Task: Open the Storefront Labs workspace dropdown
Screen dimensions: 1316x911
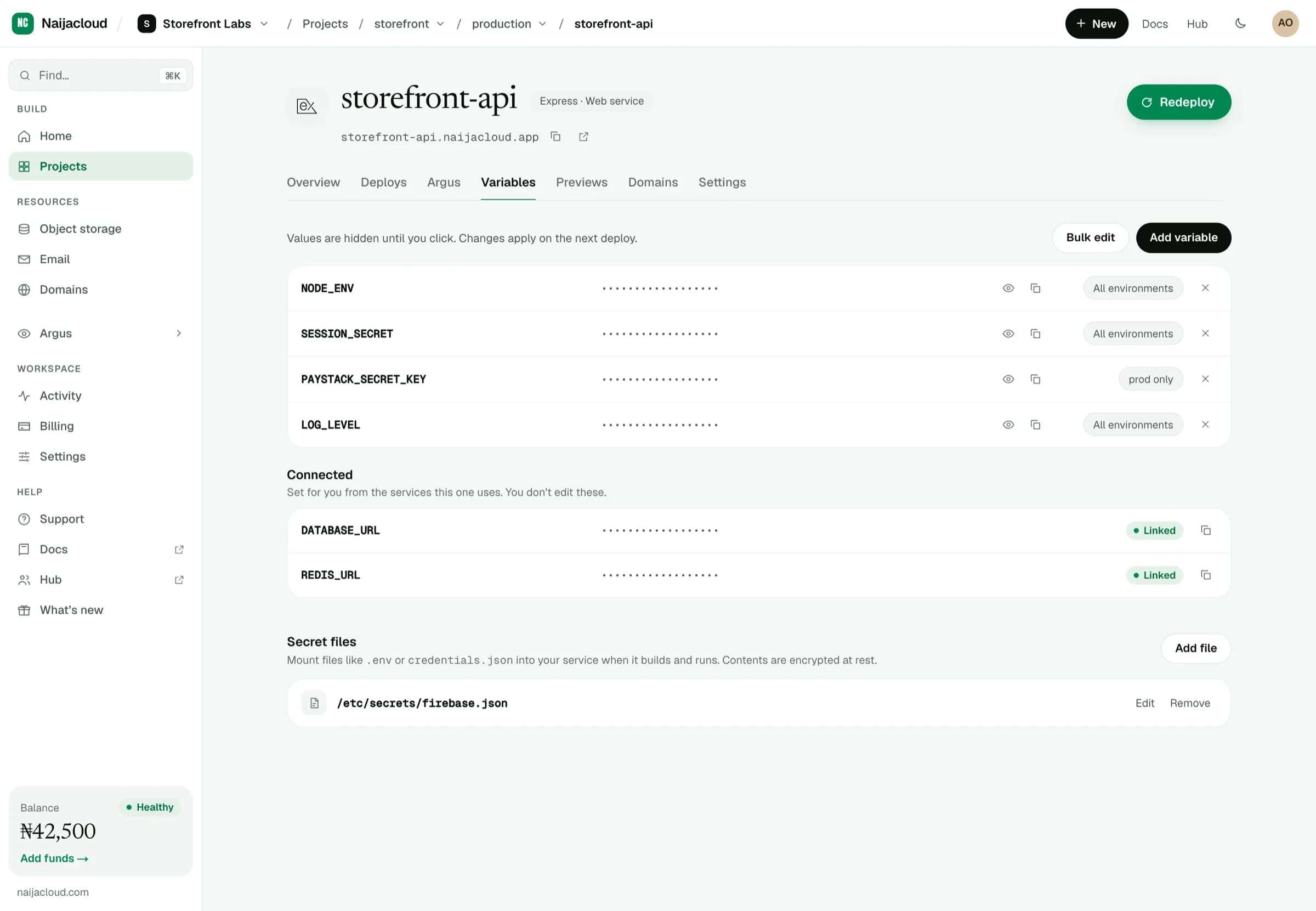Action: 203,24
